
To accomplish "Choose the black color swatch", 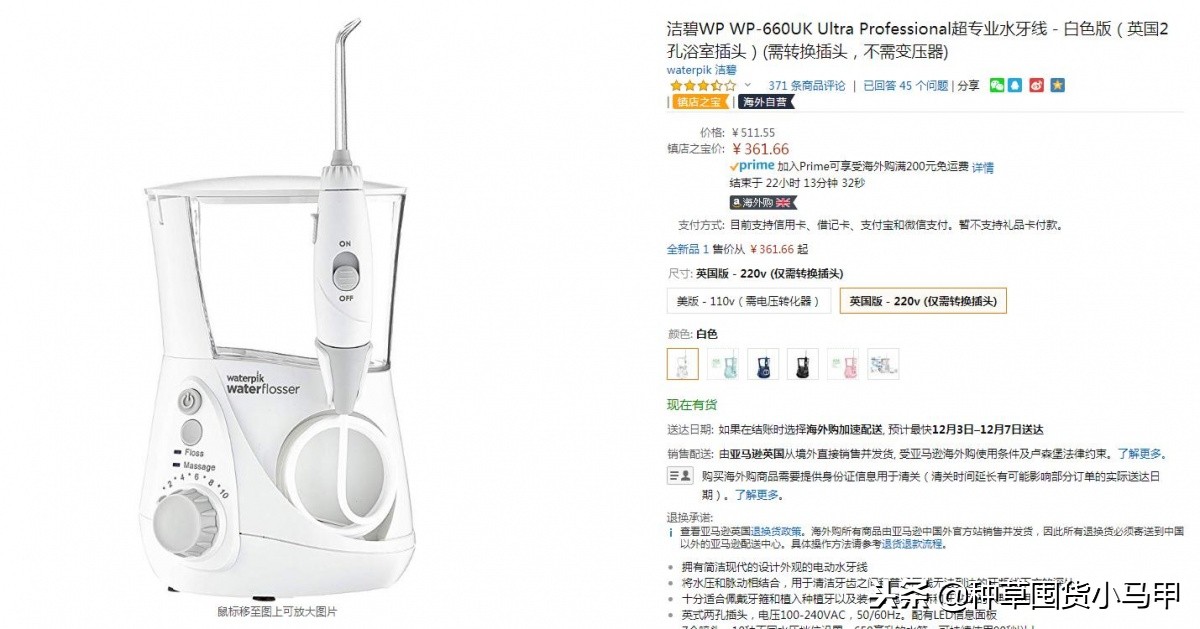I will [x=803, y=364].
